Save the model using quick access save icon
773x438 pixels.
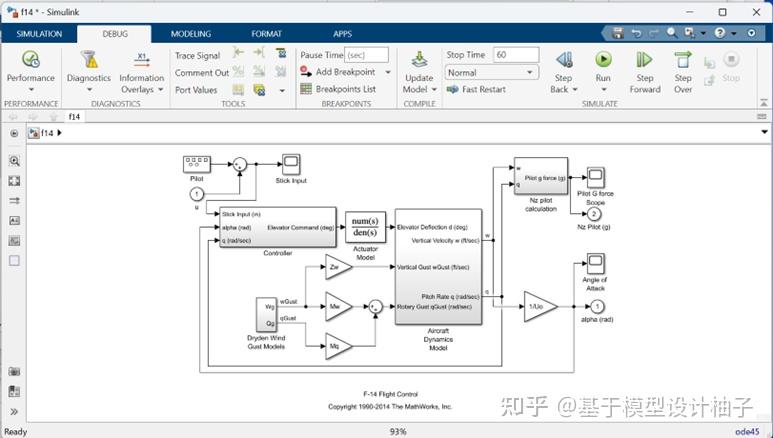(x=618, y=33)
